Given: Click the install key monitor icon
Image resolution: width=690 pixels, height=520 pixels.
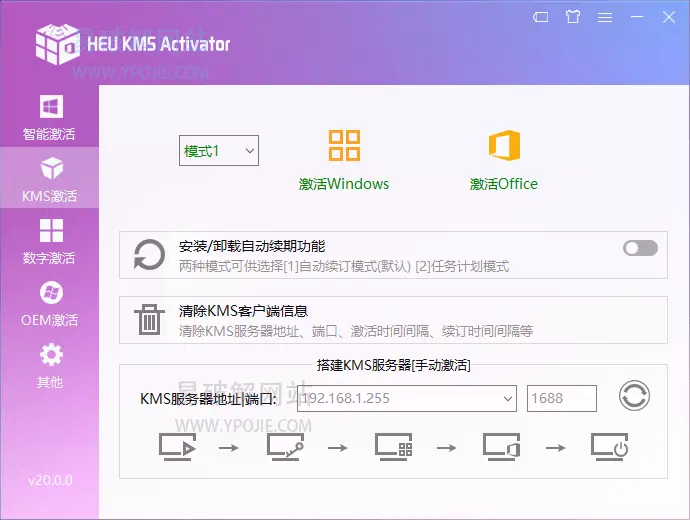Looking at the screenshot, I should pyautogui.click(x=285, y=447).
